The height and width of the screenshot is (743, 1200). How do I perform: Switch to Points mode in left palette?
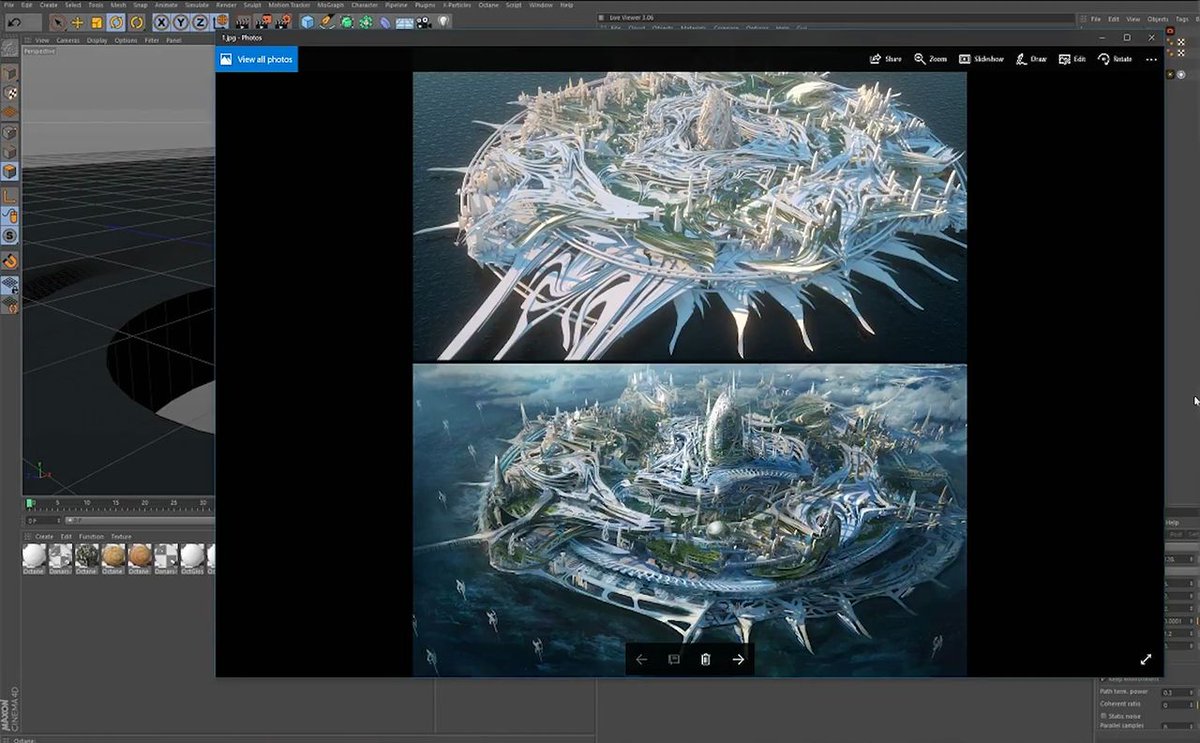(x=10, y=132)
